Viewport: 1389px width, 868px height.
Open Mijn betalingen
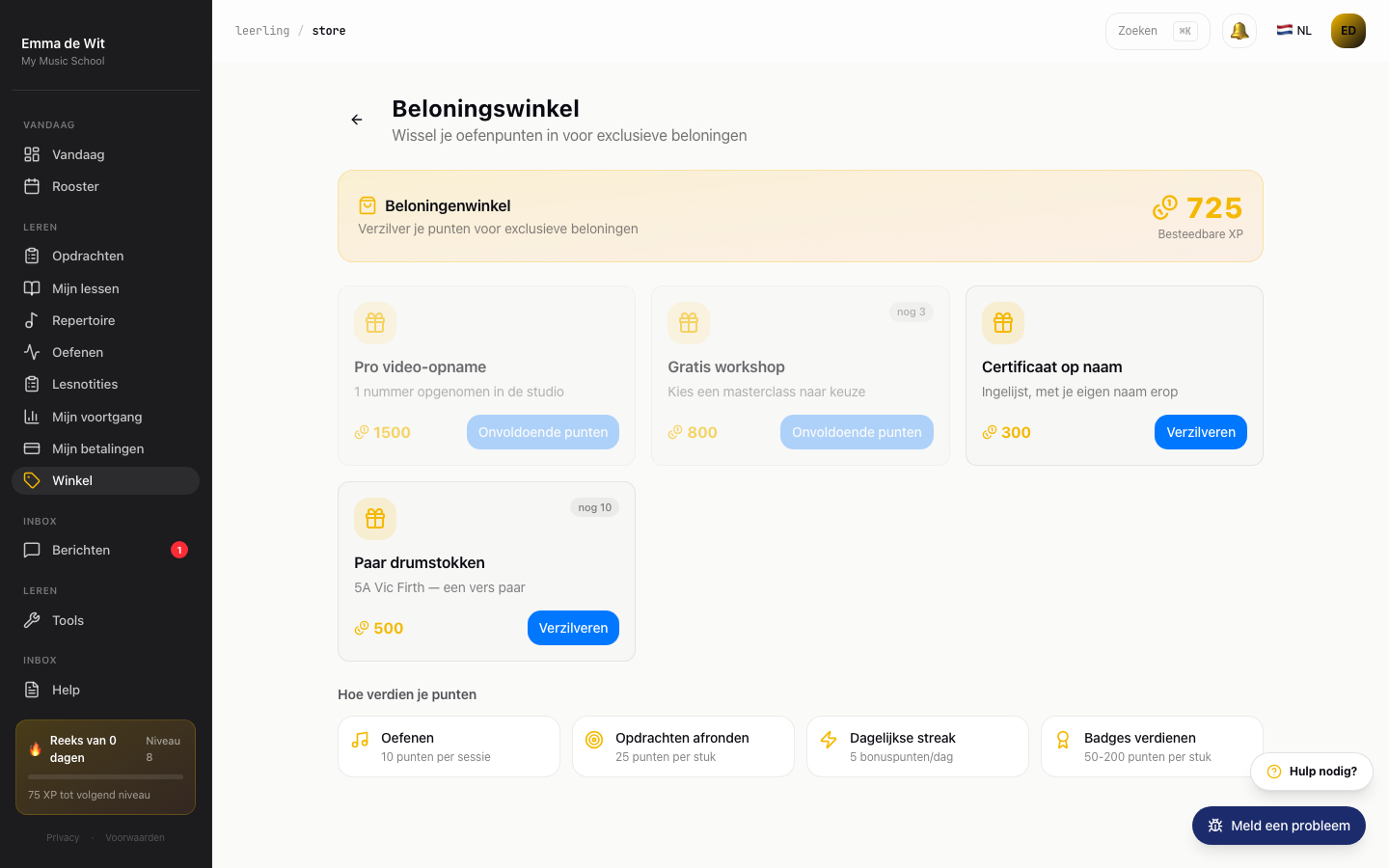point(105,448)
